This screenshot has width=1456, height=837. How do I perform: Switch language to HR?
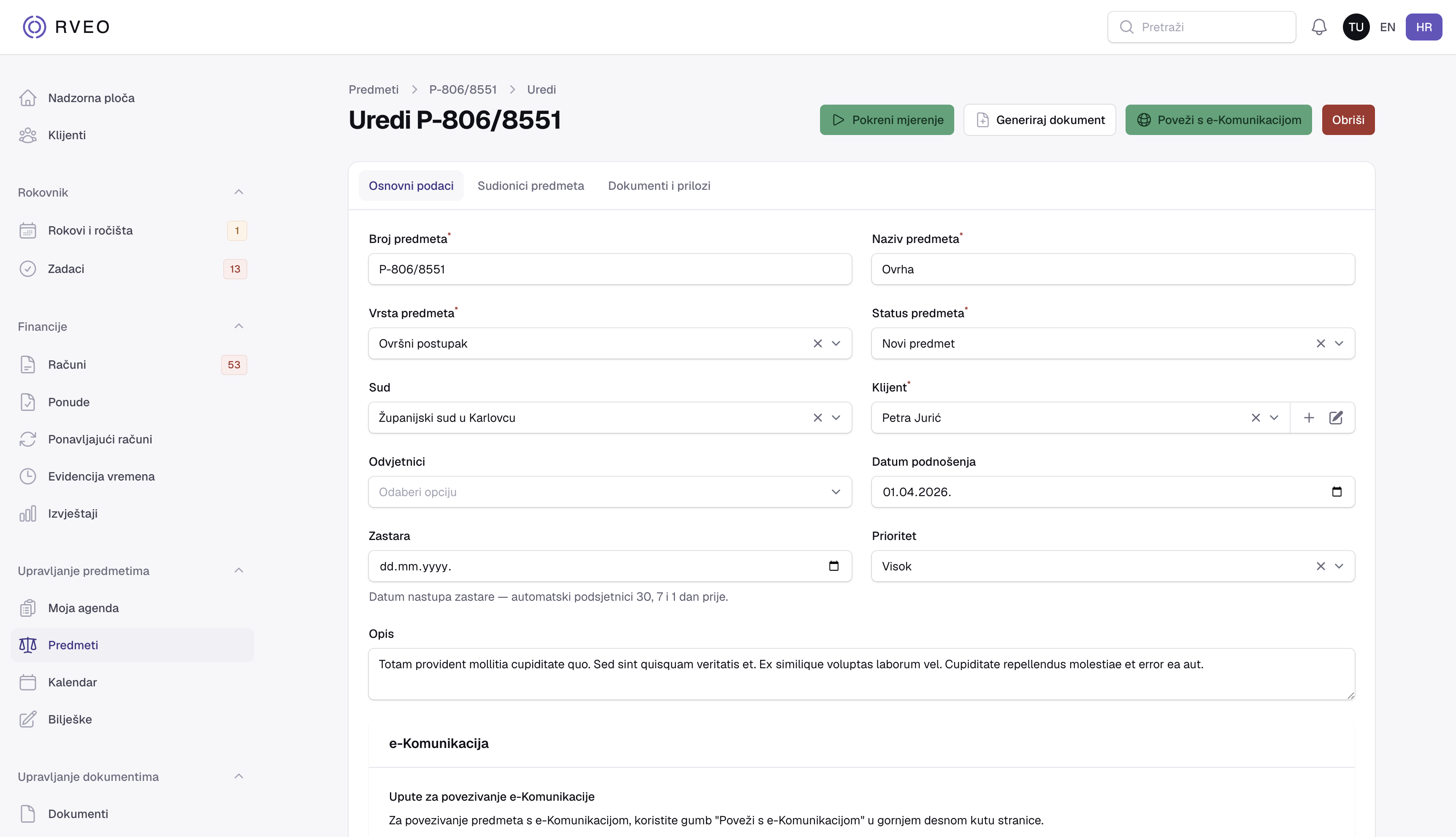[x=1424, y=27]
